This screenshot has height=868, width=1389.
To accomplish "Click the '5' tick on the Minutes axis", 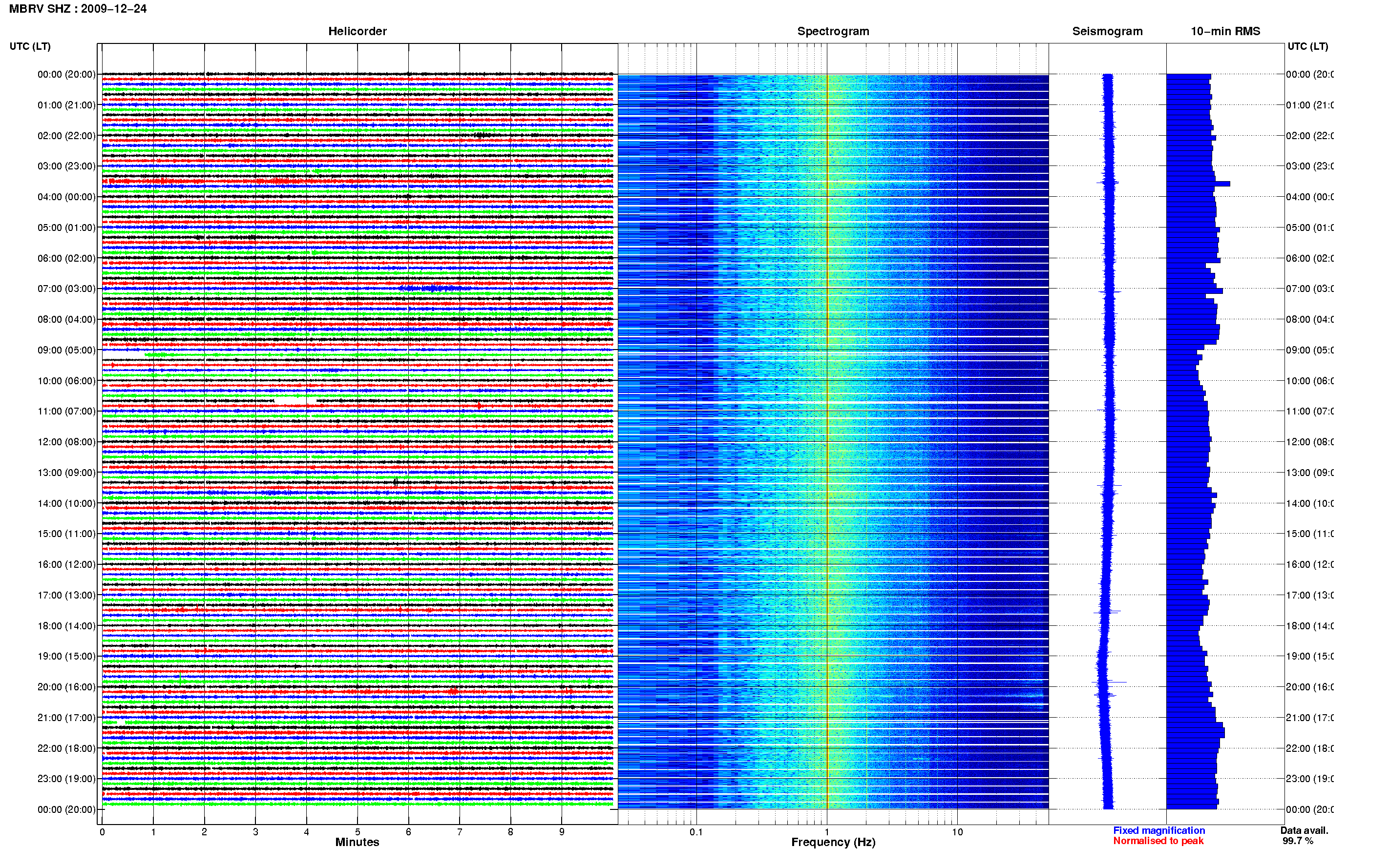I will click(358, 831).
